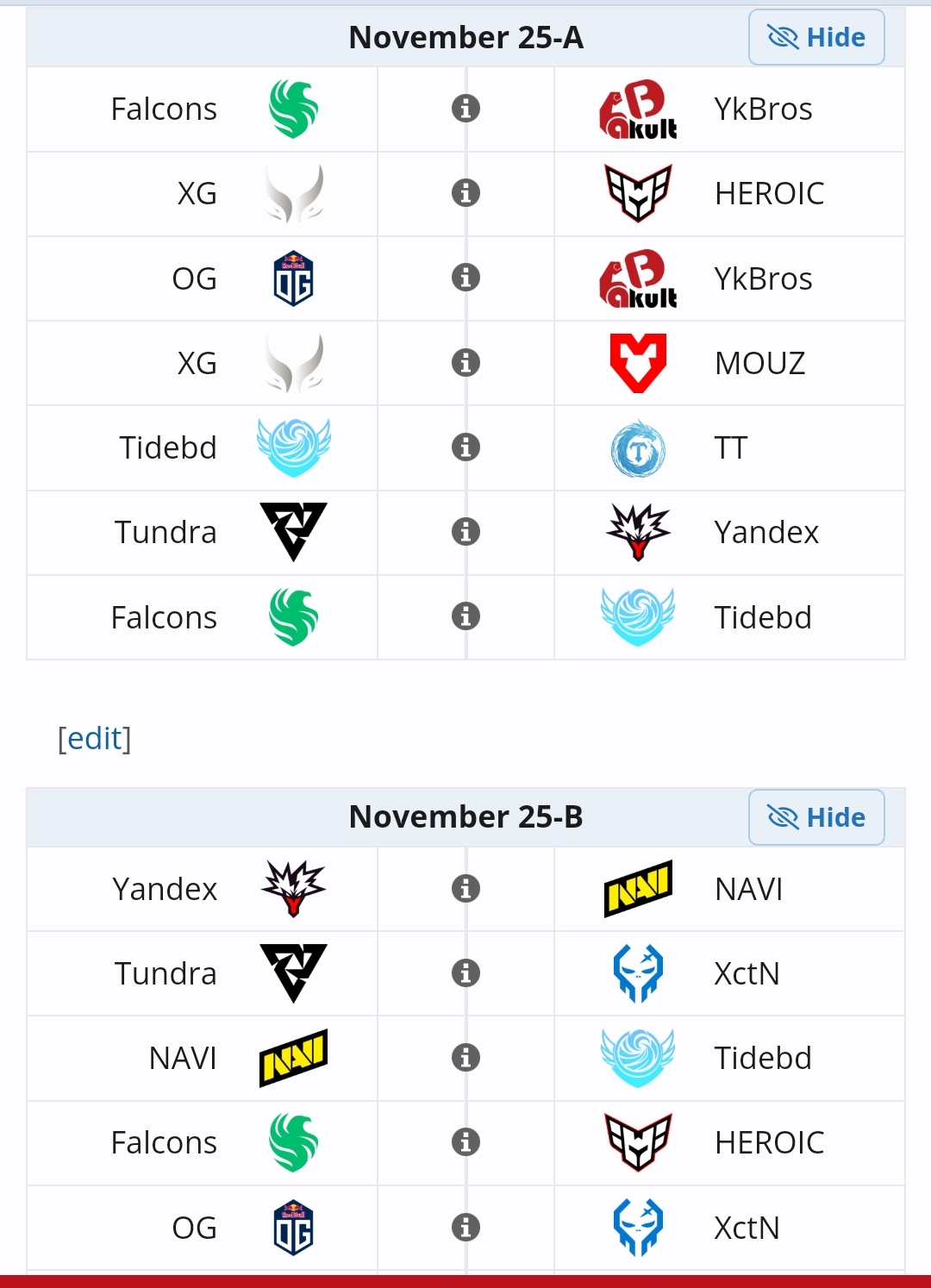Show Tidebd vs TT match info
The height and width of the screenshot is (1288, 931).
465,447
